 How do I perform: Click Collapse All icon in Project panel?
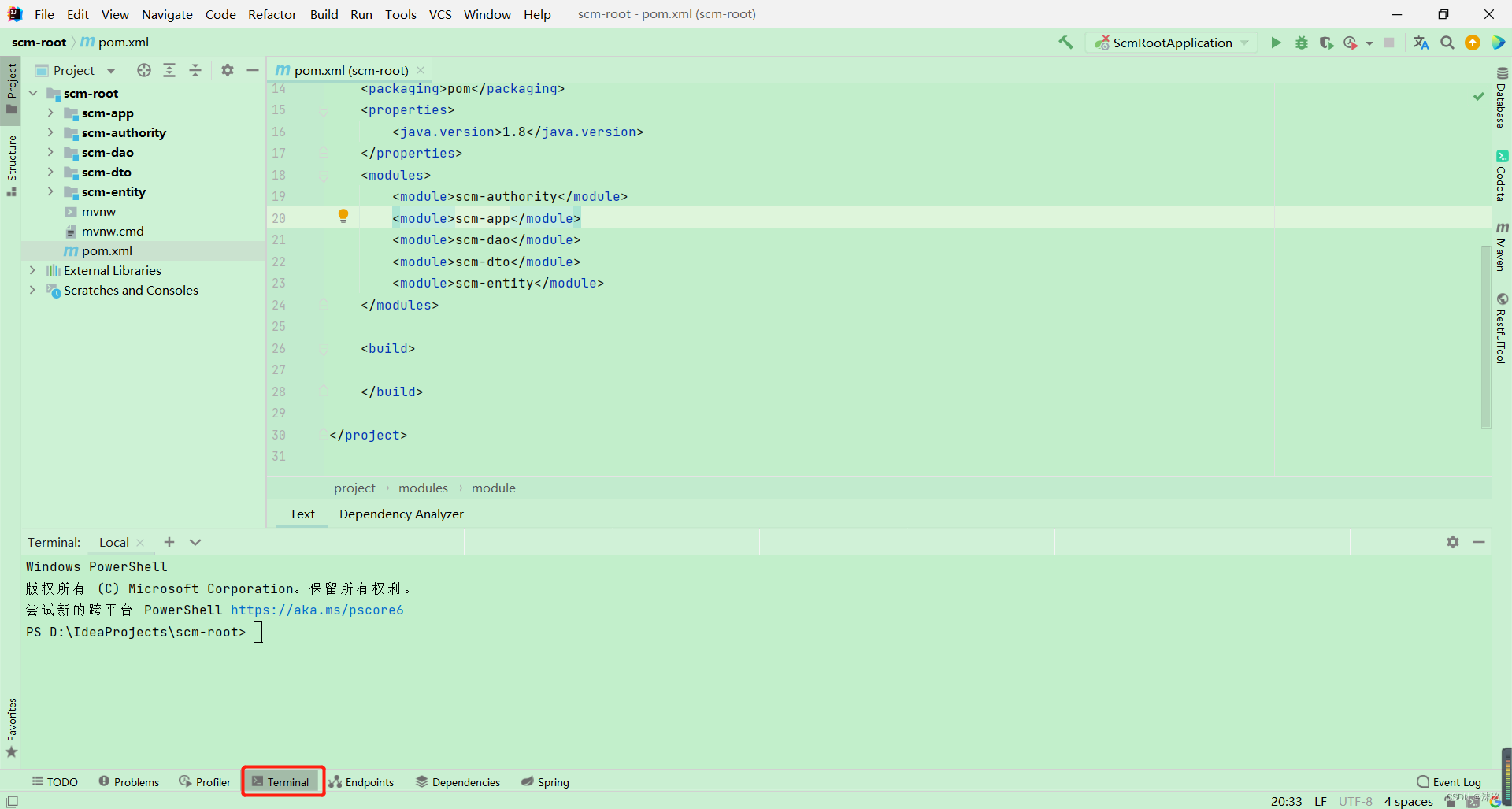tap(195, 70)
